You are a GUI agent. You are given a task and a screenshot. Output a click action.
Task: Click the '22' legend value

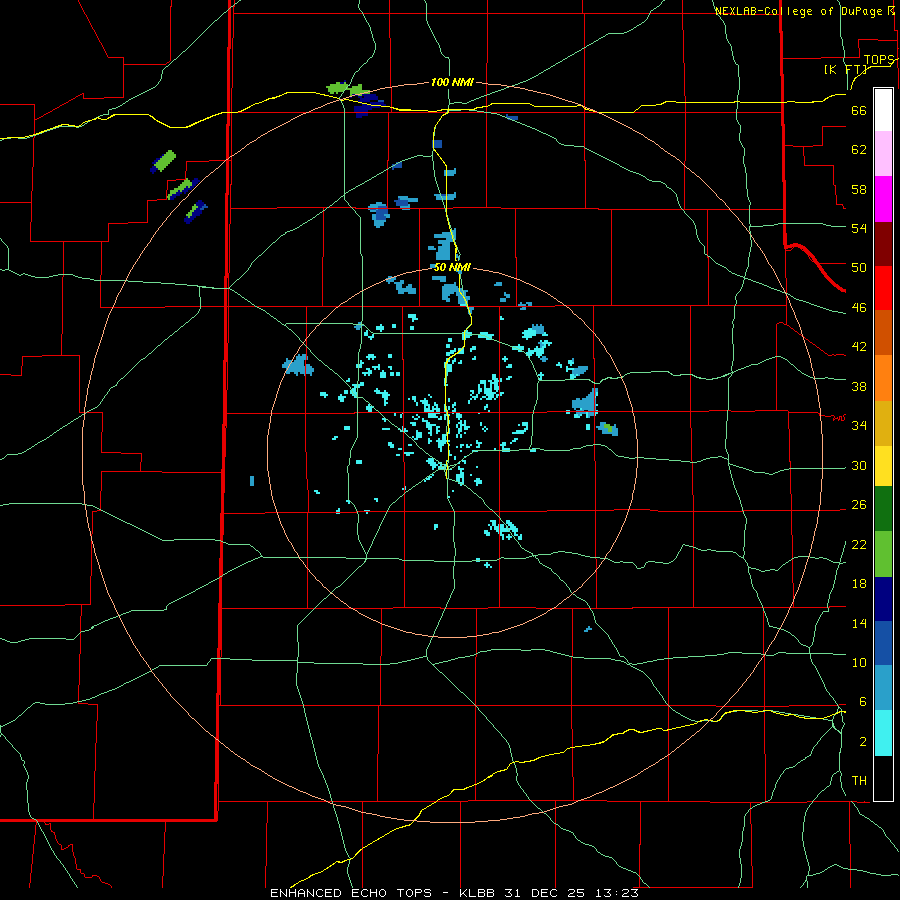tap(859, 544)
